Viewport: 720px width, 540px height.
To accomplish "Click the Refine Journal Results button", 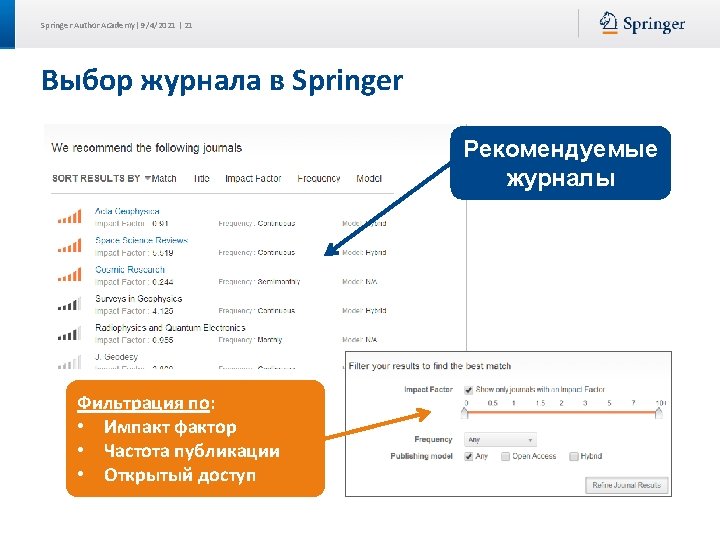I will pos(626,485).
